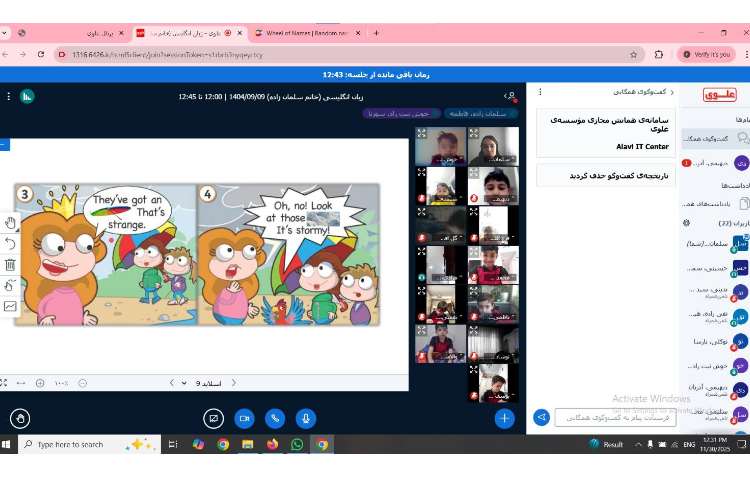This screenshot has height=480, width=750.
Task: Go to next slide with right arrow
Action: (171, 383)
